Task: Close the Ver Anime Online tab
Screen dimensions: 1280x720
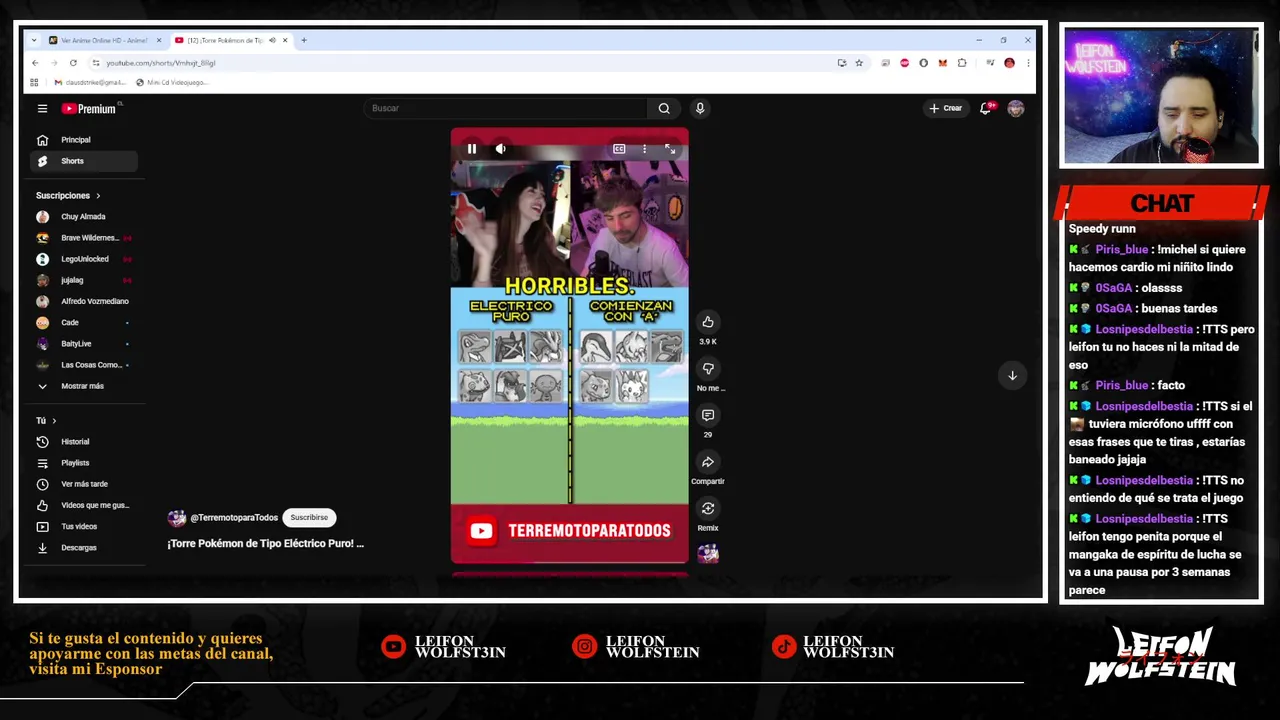Action: [x=158, y=41]
